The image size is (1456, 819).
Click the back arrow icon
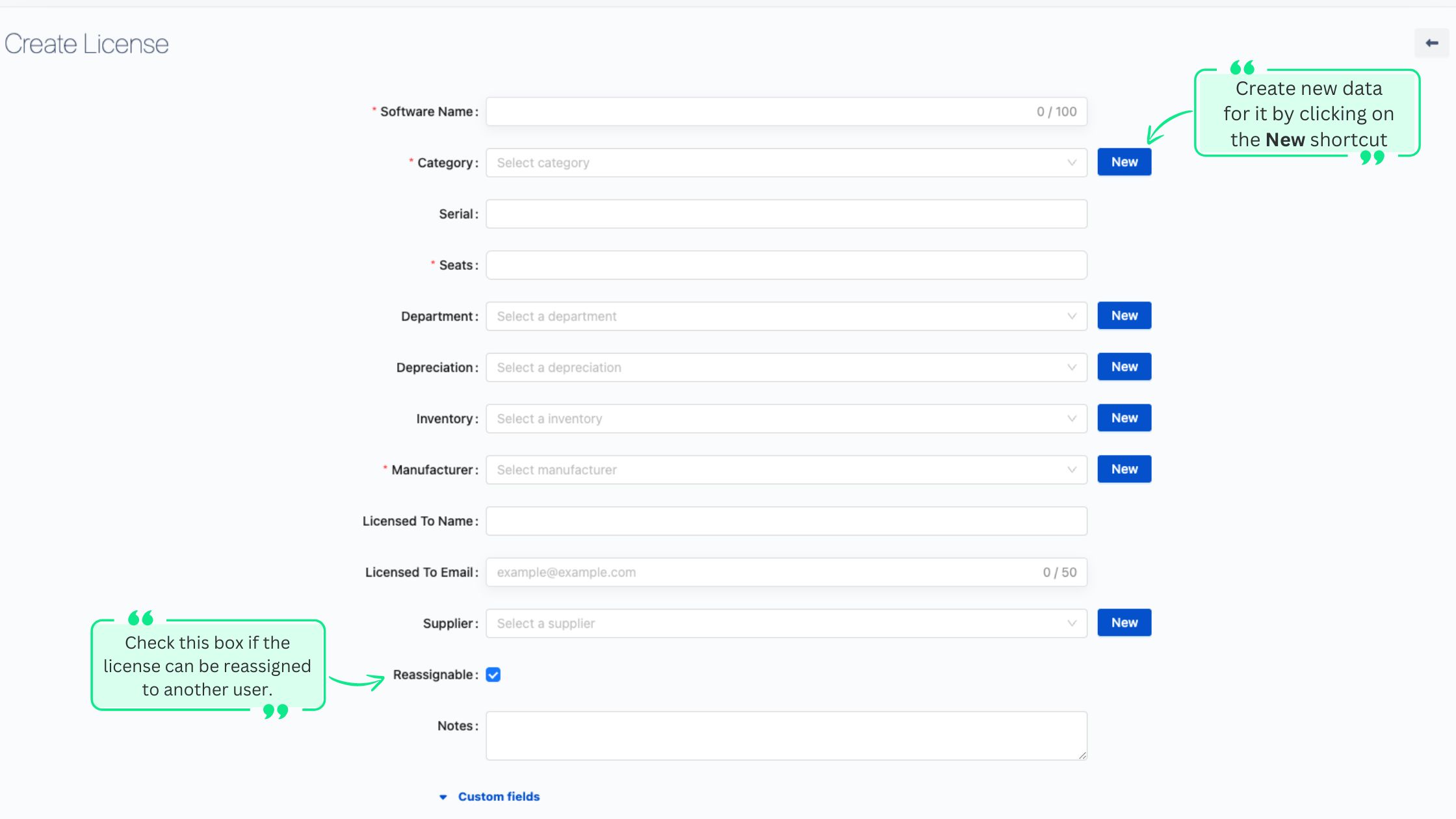pos(1432,43)
